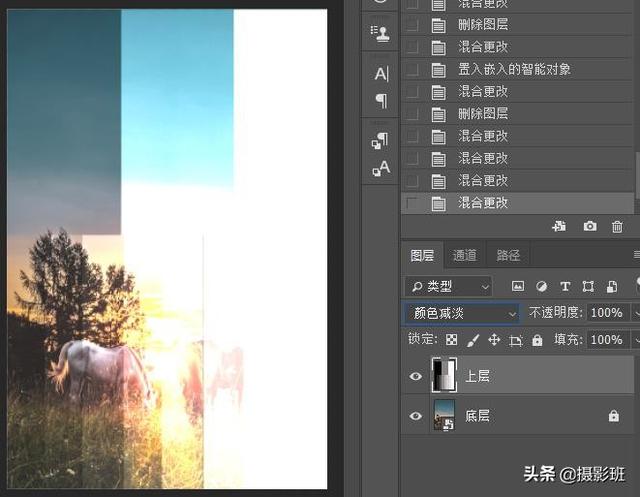Click the 不透明度 label
640x497 pixels.
[555, 313]
